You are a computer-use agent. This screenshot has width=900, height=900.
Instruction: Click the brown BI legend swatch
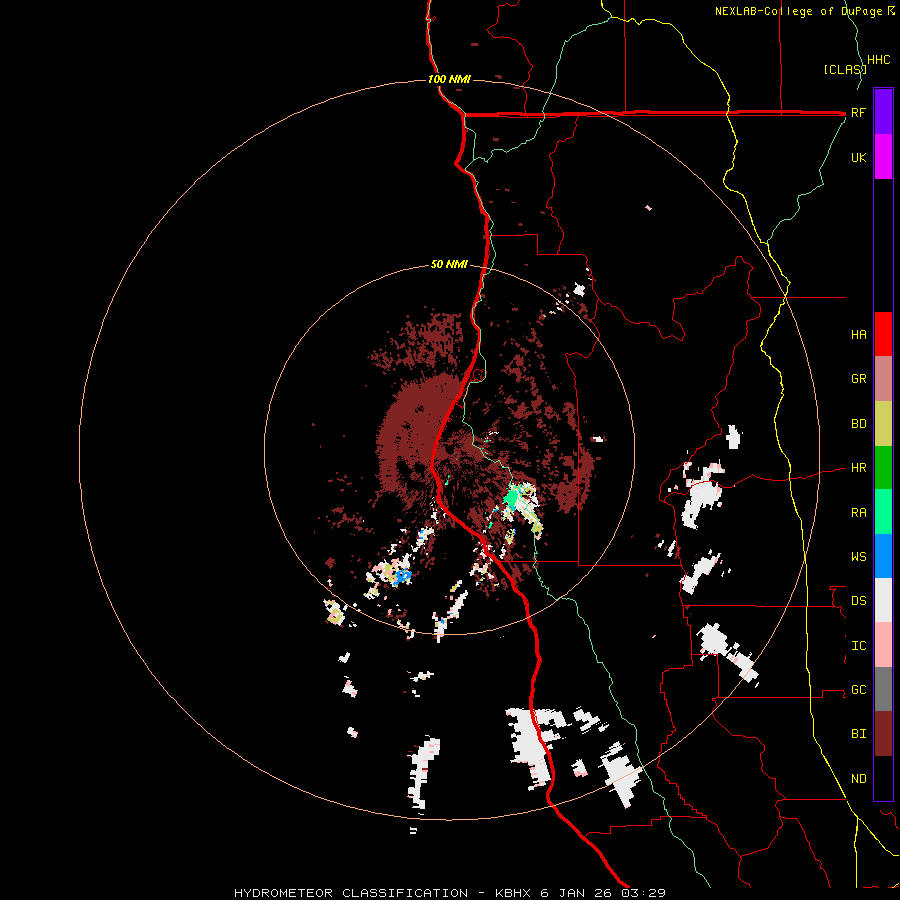pos(883,734)
